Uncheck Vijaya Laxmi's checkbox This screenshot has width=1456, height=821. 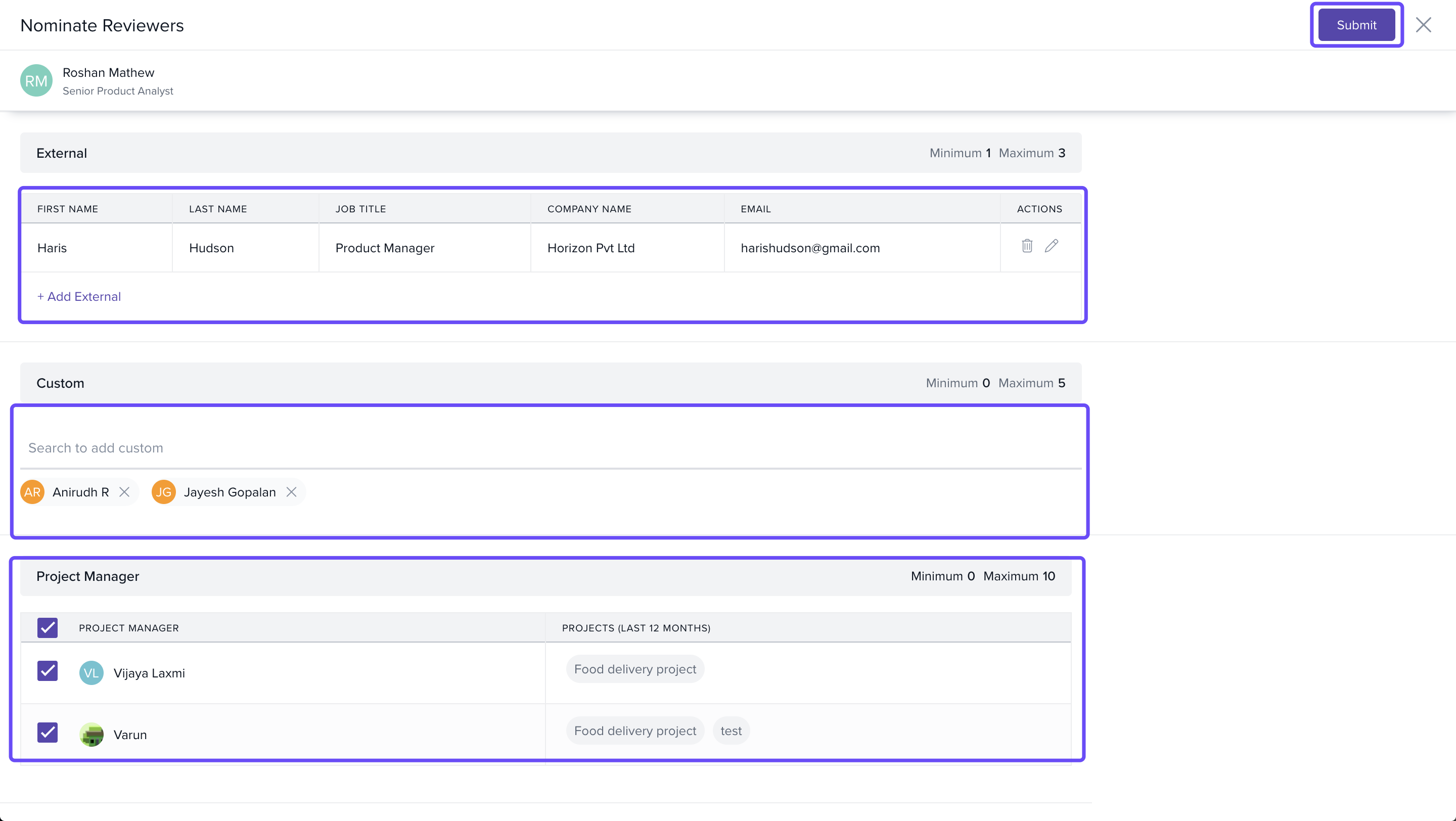[48, 671]
